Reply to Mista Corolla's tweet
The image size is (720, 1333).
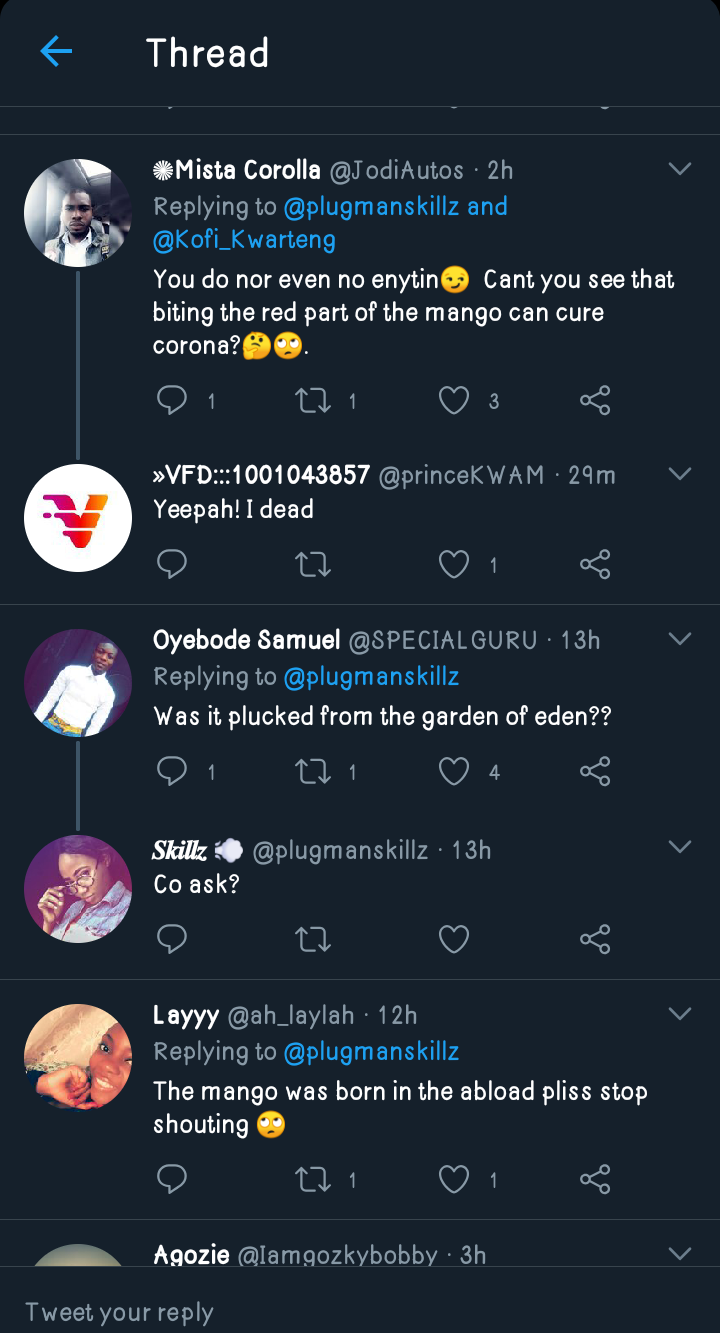point(173,401)
